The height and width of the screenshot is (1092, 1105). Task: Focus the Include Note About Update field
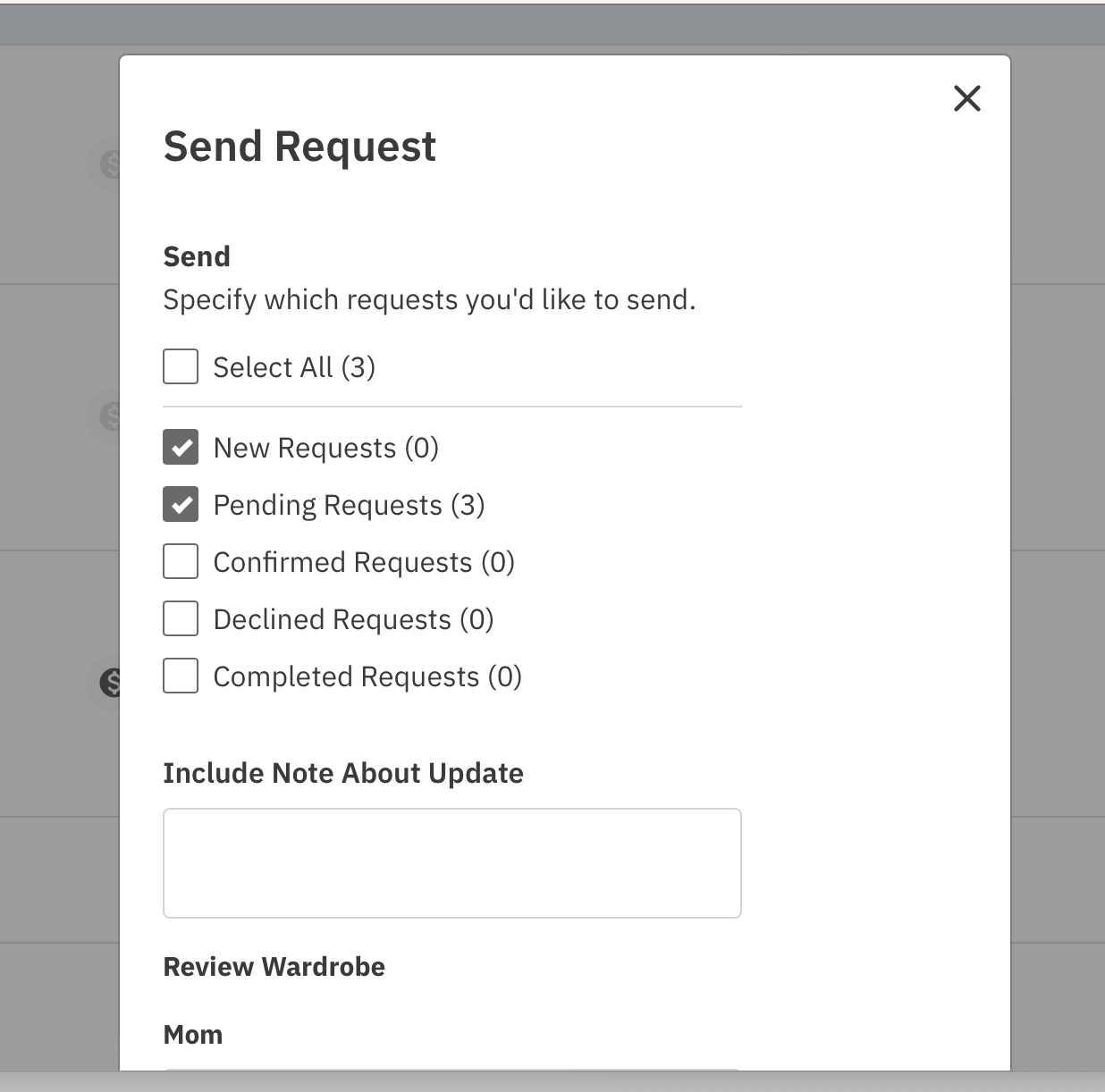452,863
